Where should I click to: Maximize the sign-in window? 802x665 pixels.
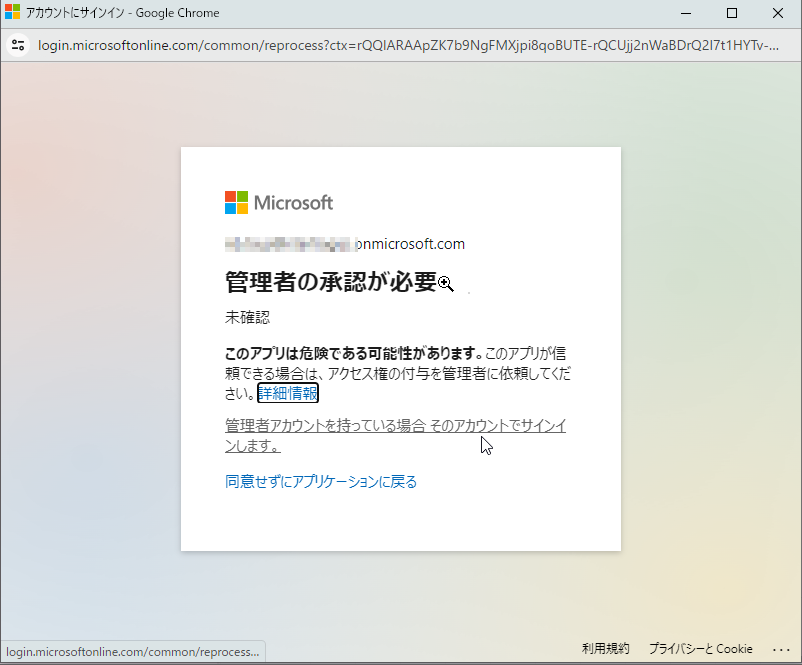click(732, 13)
